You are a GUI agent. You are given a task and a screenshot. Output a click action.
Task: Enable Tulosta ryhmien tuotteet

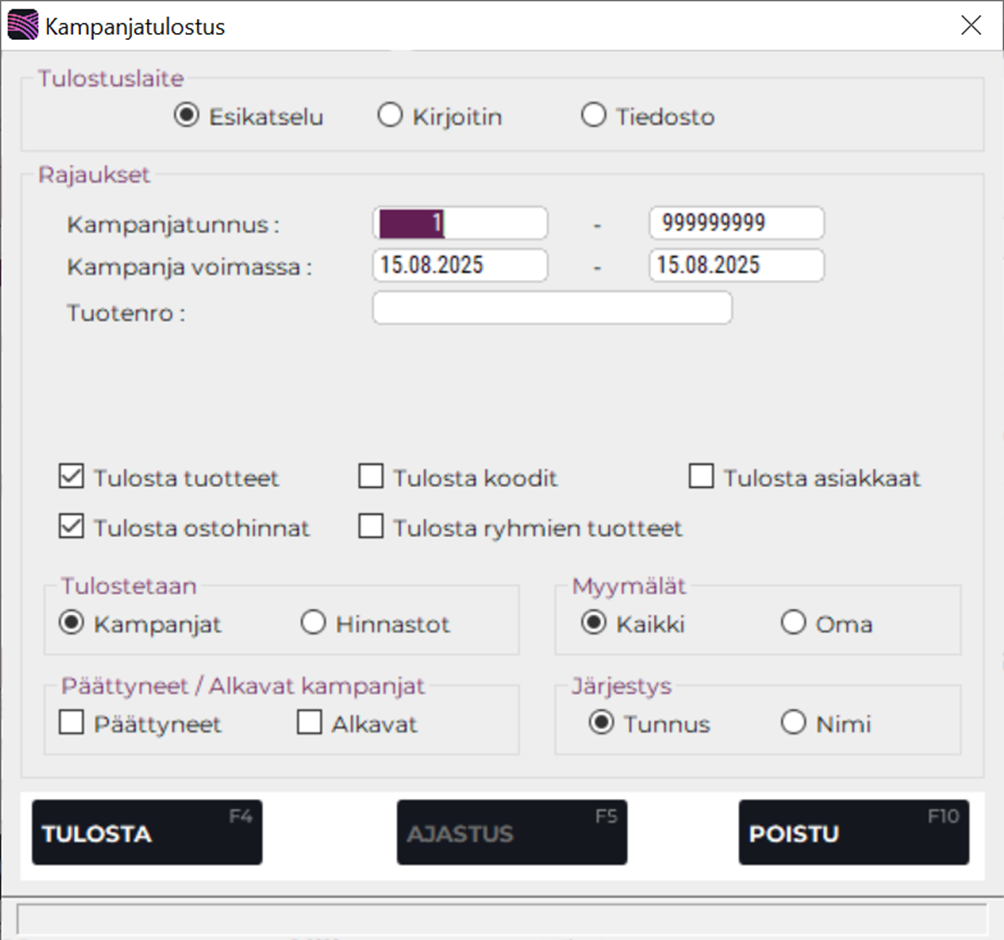point(371,527)
